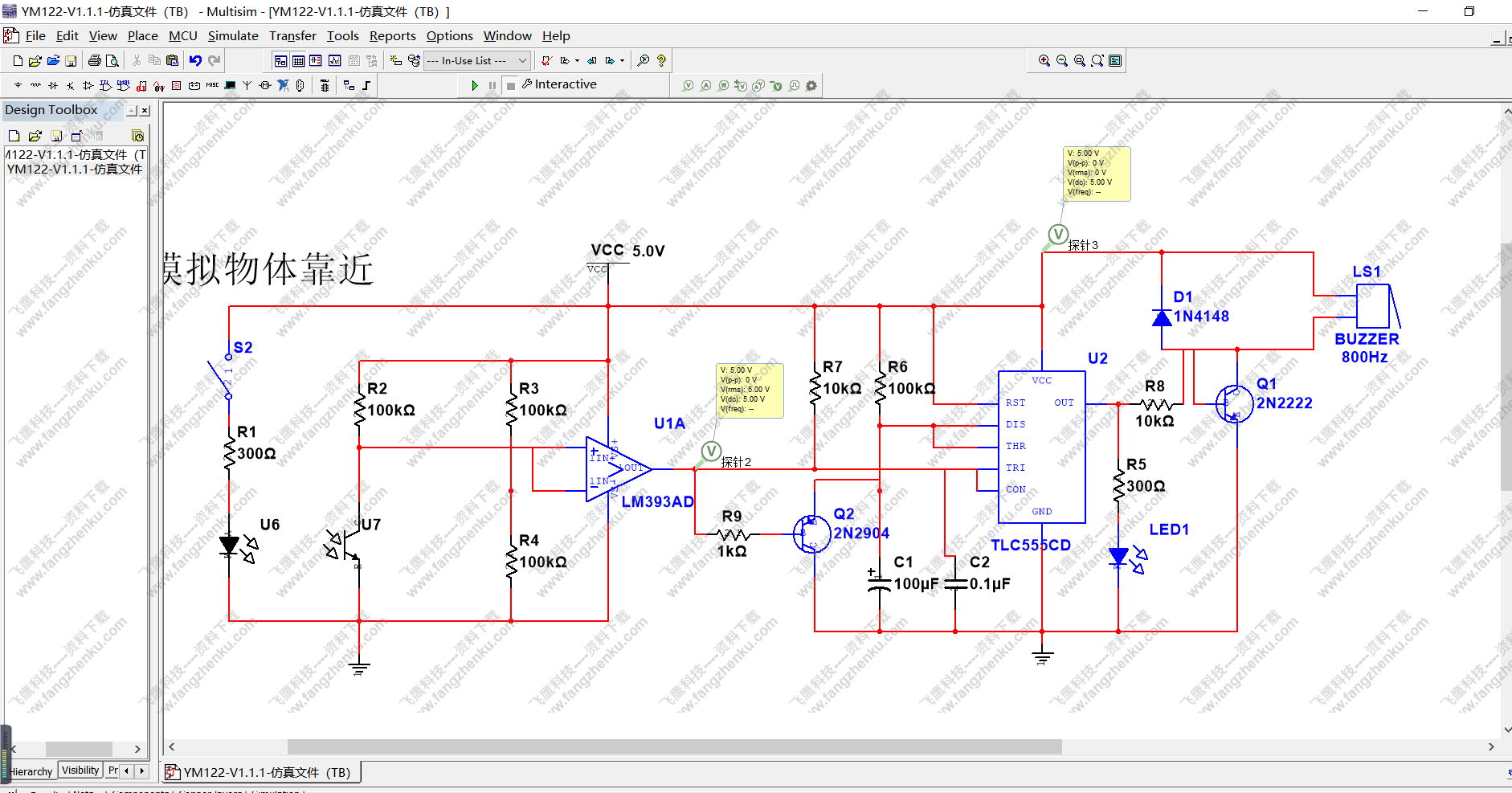Pause the simulation
Screen dimensions: 1512x793
(x=492, y=85)
